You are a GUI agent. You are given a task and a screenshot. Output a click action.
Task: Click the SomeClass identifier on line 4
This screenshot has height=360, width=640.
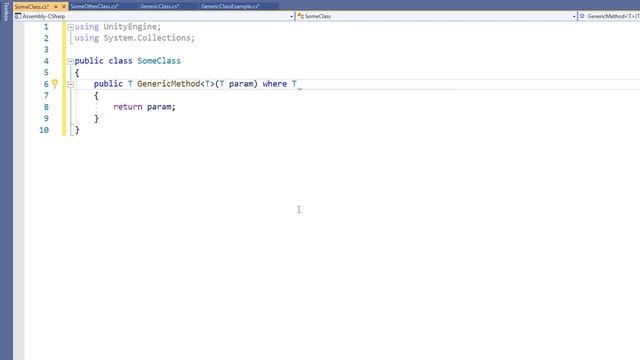[x=159, y=61]
